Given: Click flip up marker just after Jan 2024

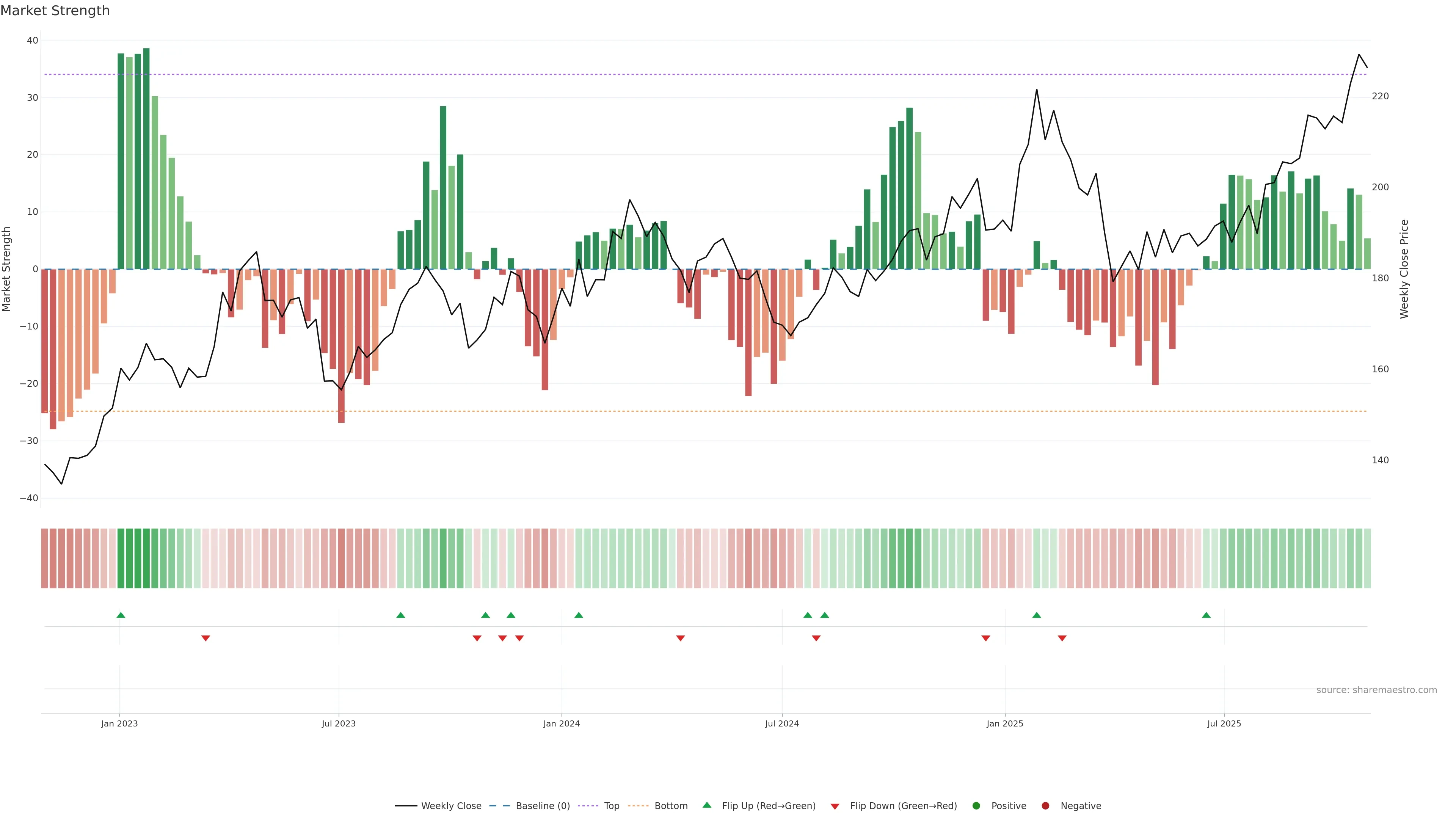Looking at the screenshot, I should click(x=579, y=615).
